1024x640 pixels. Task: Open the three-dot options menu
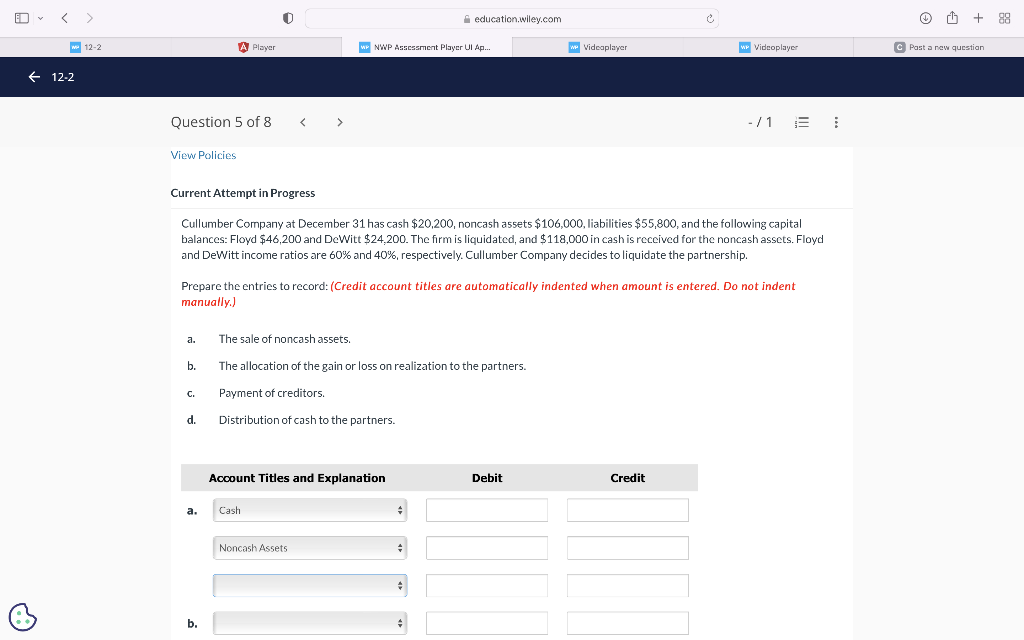[836, 121]
